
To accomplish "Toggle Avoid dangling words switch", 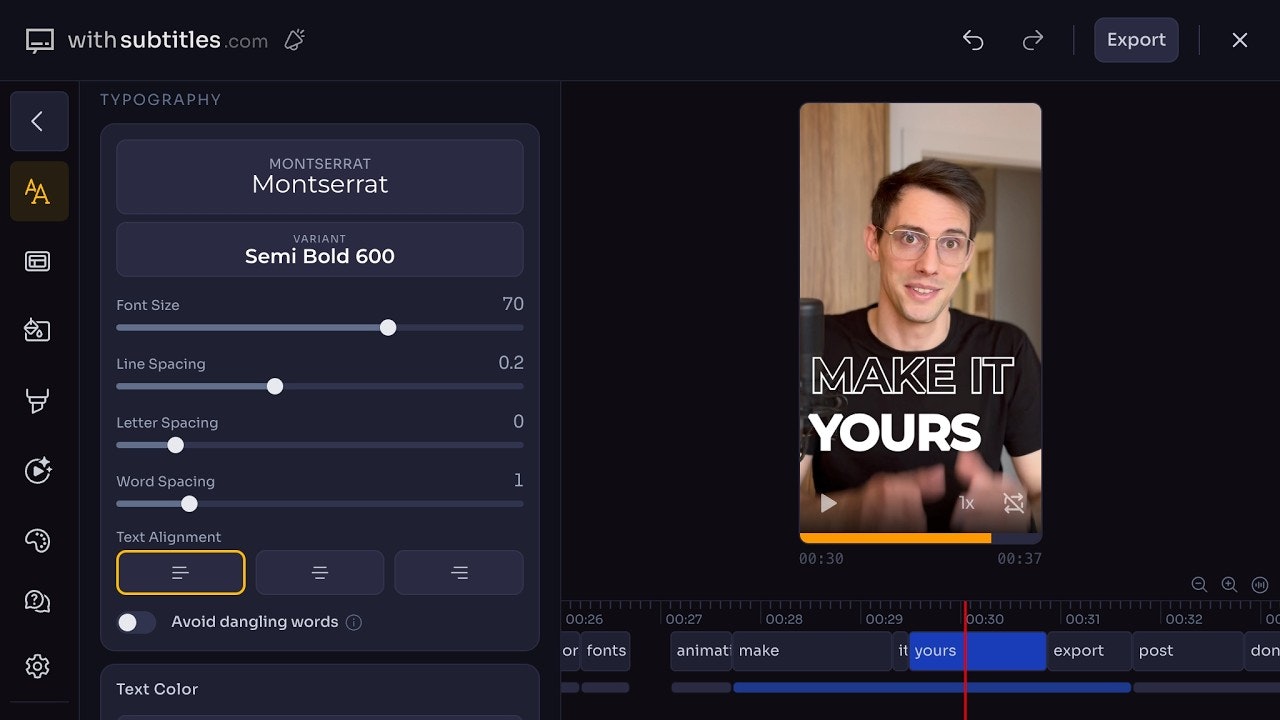I will (x=136, y=622).
